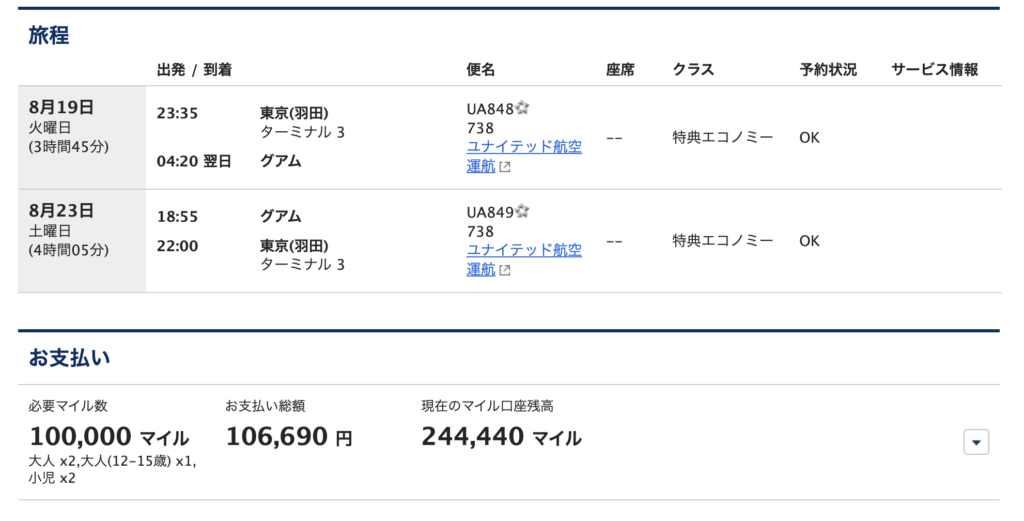Click the 予約状況 column header
This screenshot has width=1024, height=521.
tap(828, 70)
